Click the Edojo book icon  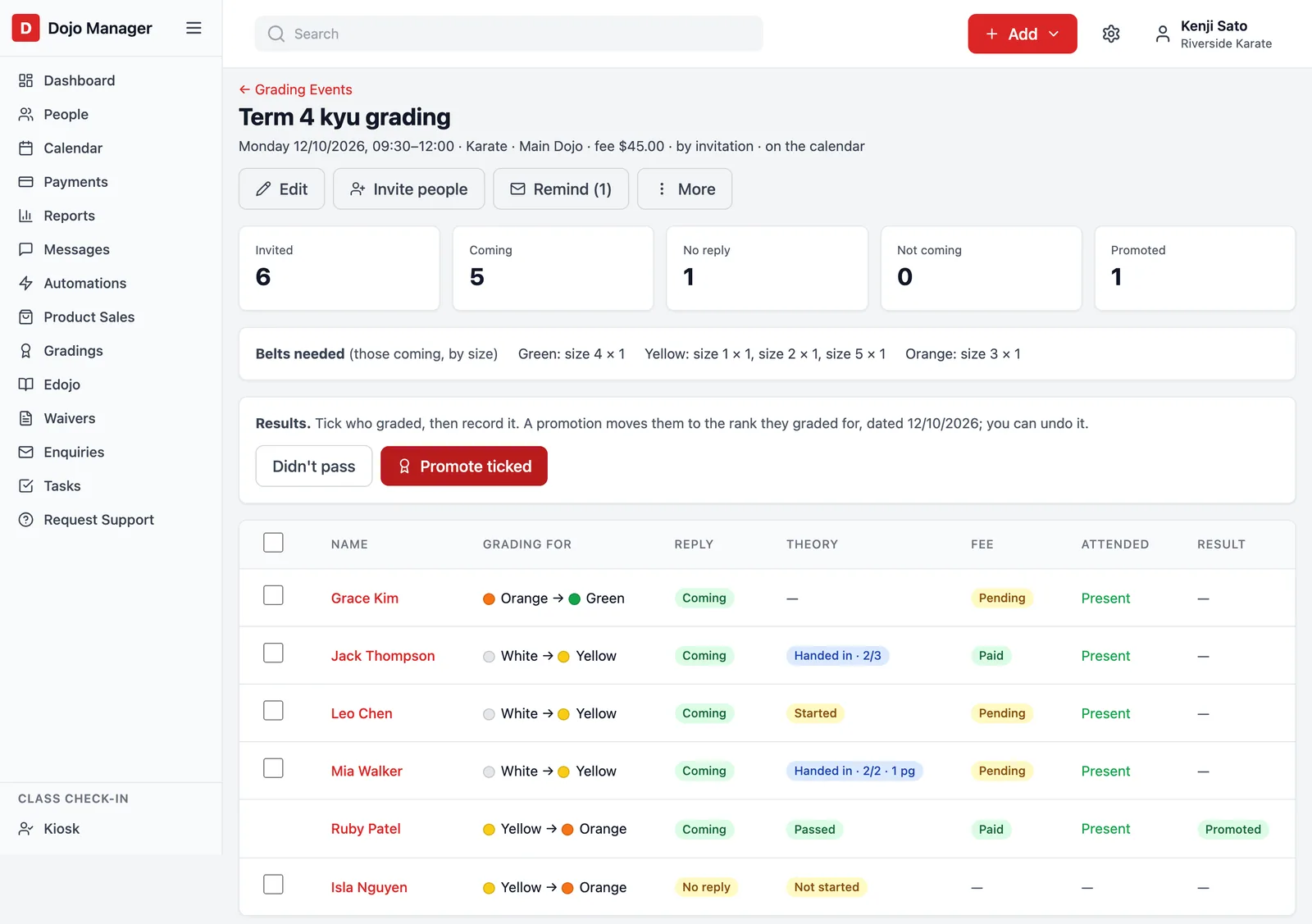(x=26, y=385)
